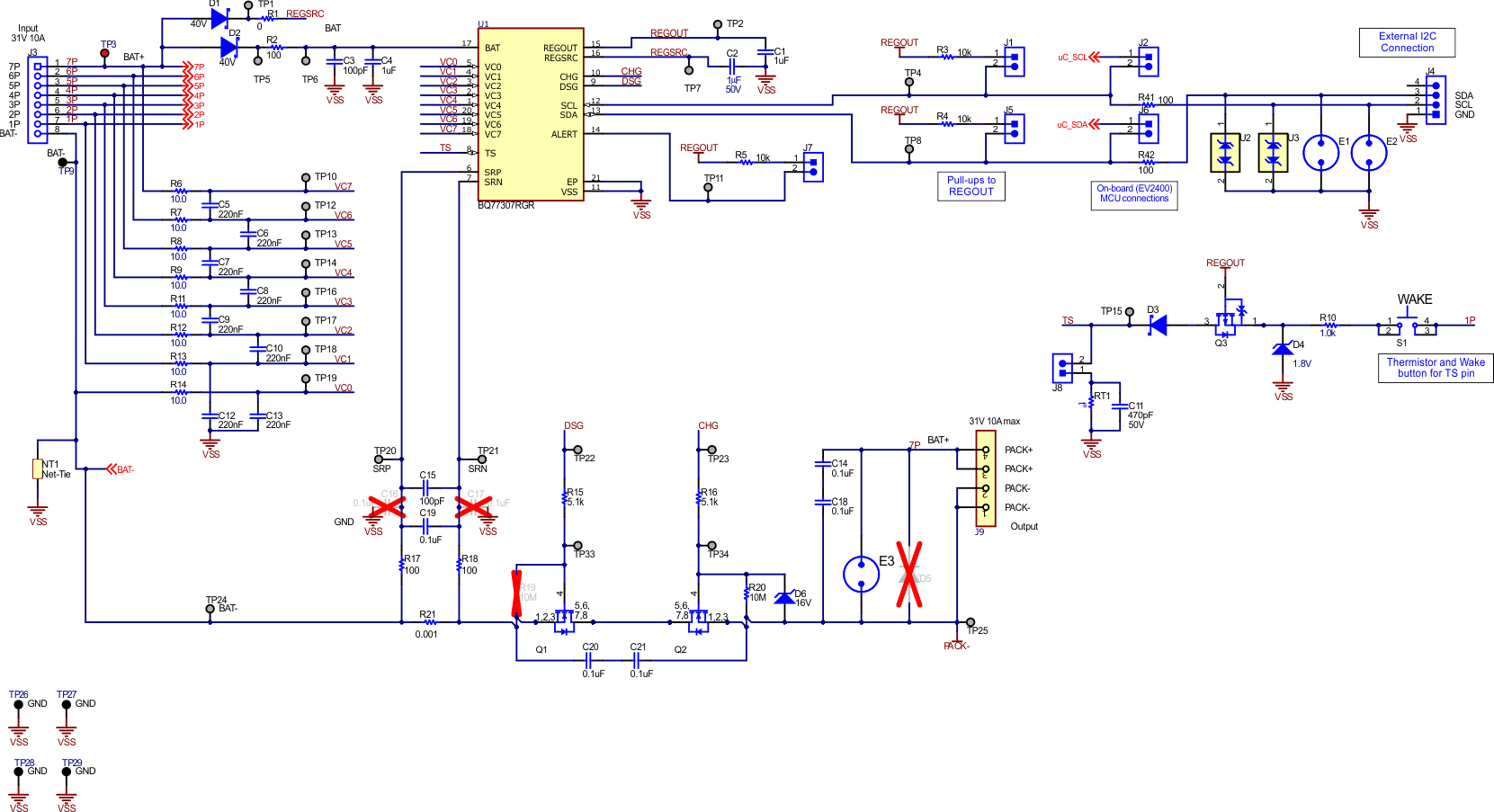Click the BQ77307RGR part name text

pos(506,205)
